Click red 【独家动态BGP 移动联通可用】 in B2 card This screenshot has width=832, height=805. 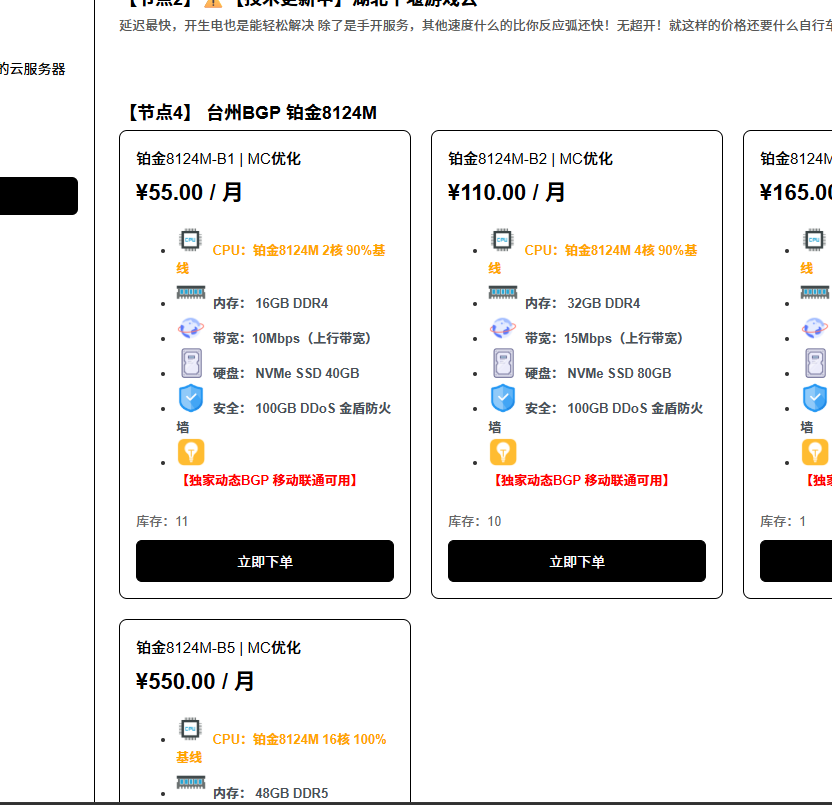(582, 480)
